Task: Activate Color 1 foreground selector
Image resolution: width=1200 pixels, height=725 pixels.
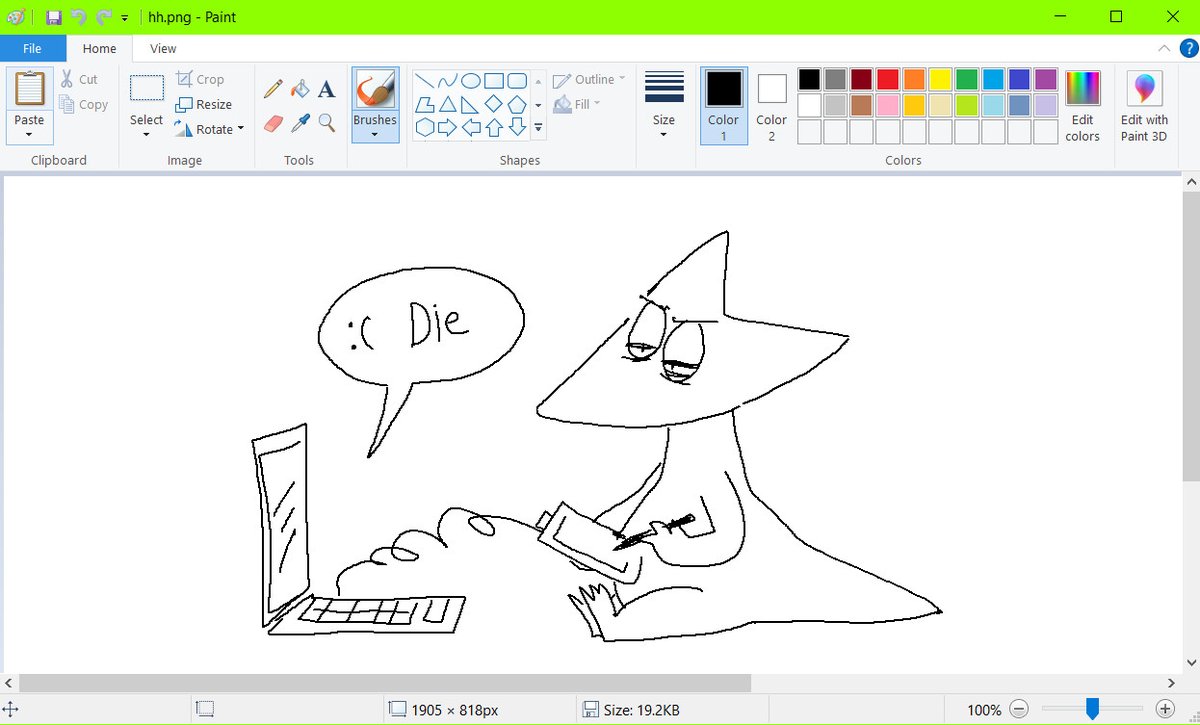Action: [x=724, y=106]
